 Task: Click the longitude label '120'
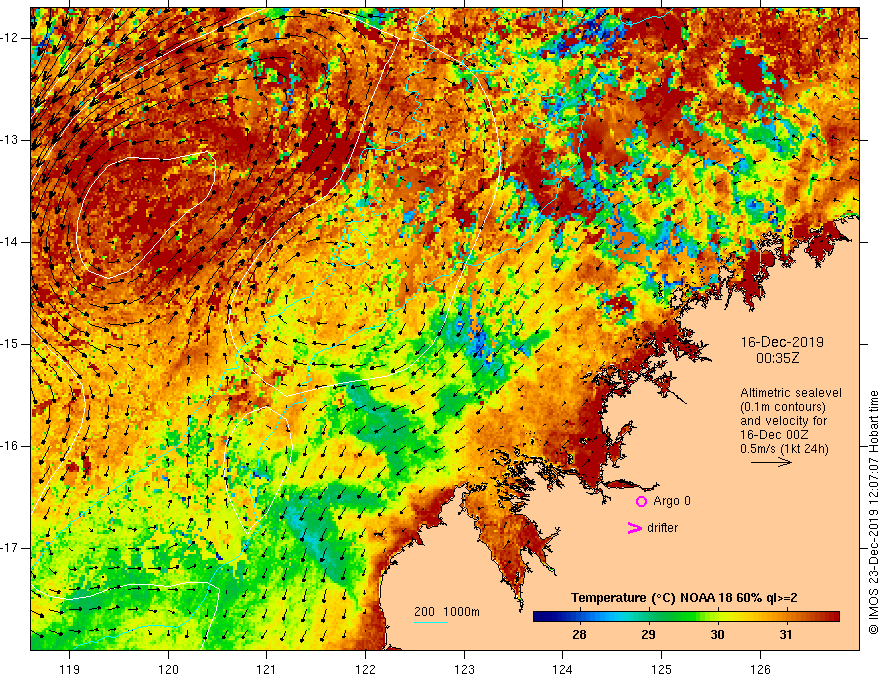coord(168,669)
